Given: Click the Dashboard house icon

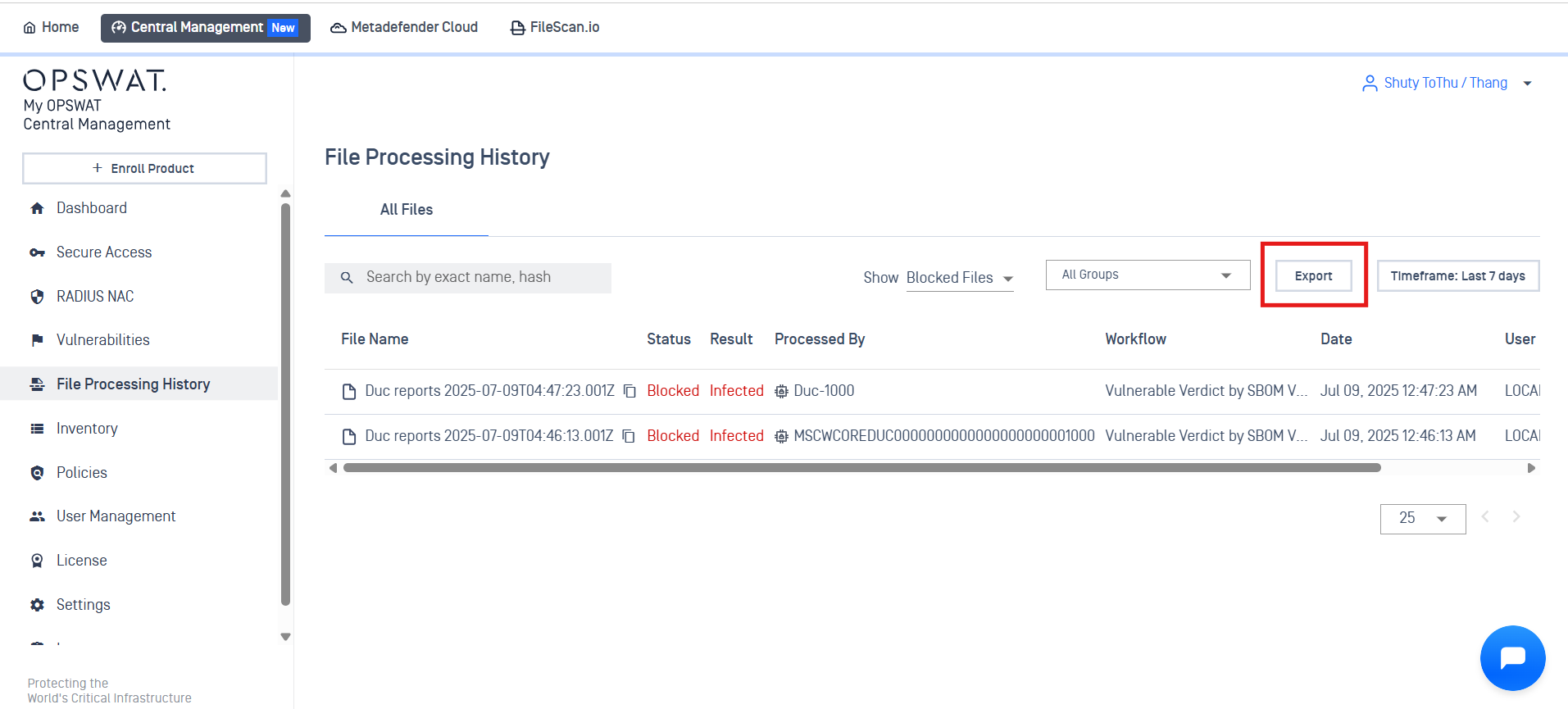Looking at the screenshot, I should tap(37, 208).
